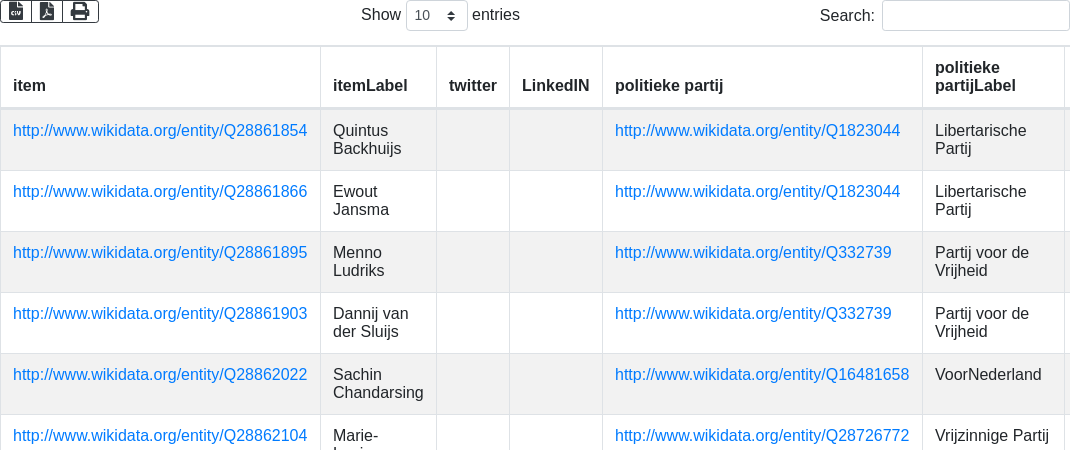Export table as PDF document

click(x=47, y=12)
